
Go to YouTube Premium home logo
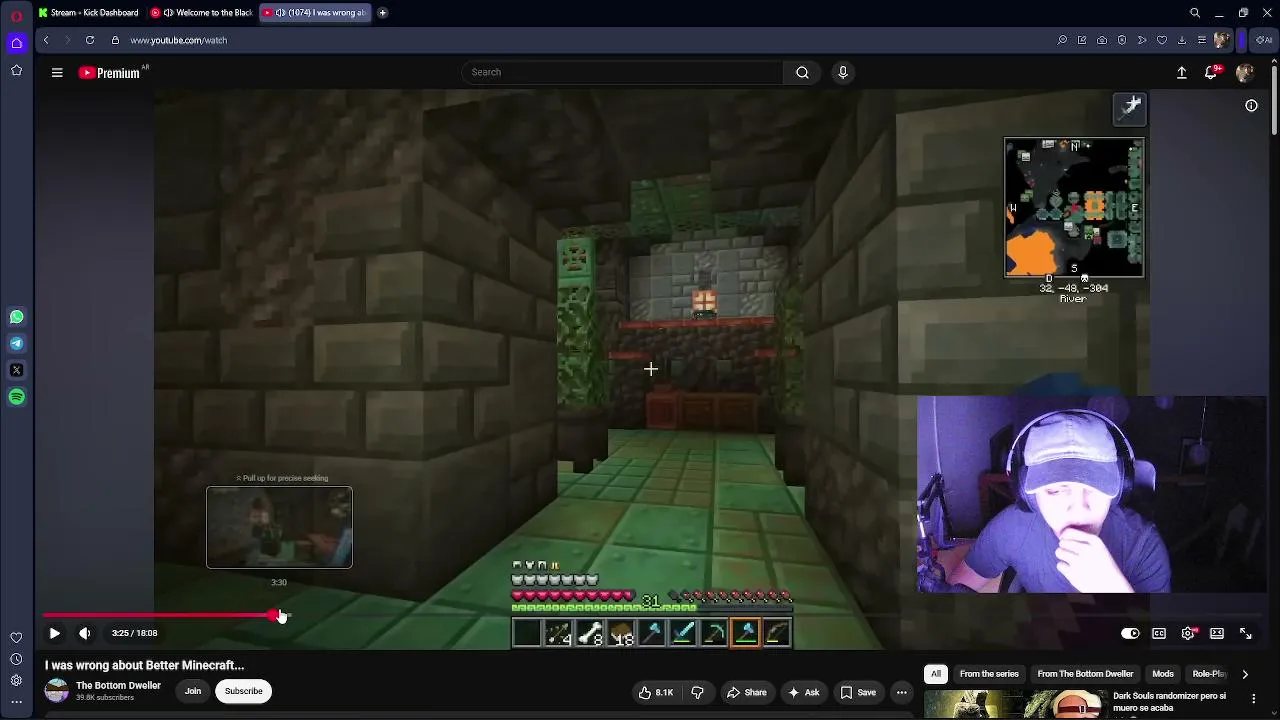pyautogui.click(x=109, y=72)
